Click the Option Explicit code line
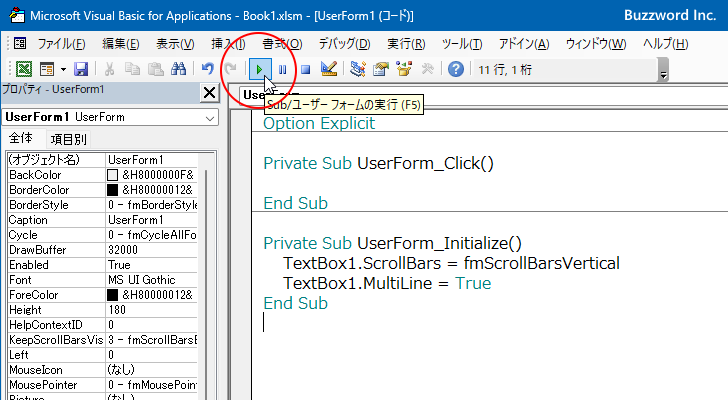Viewport: 728px width, 400px height. (x=319, y=123)
